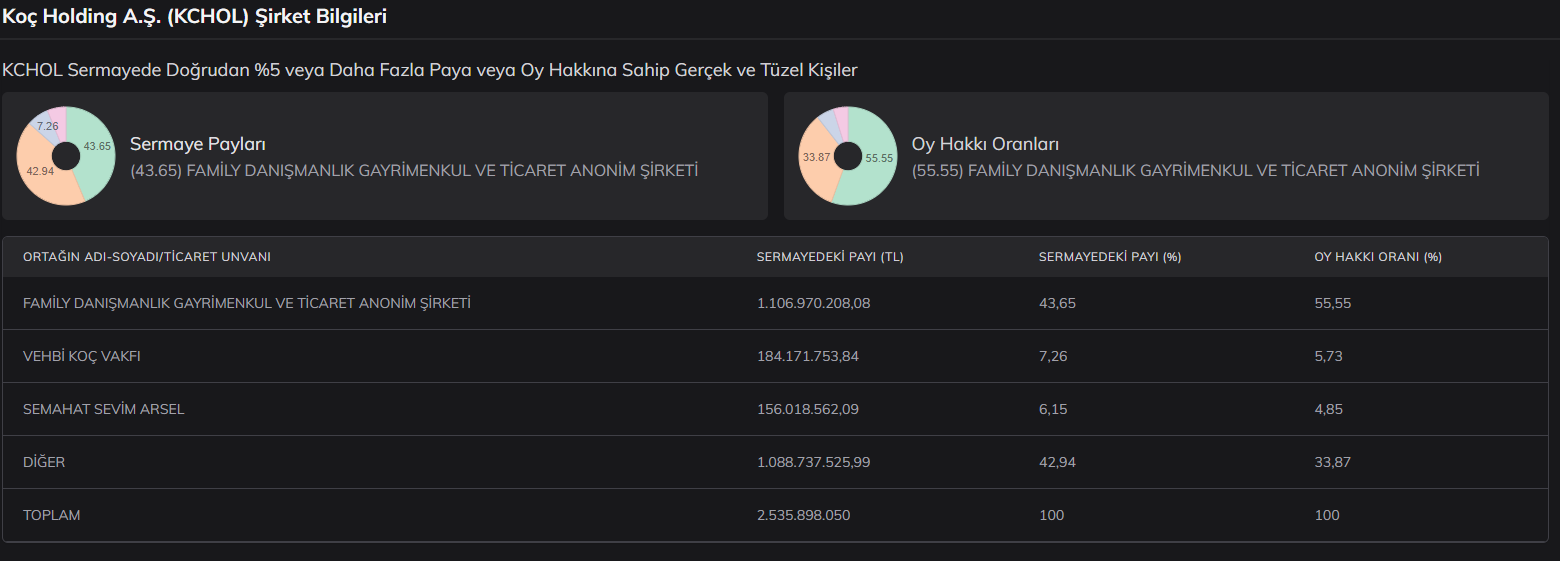This screenshot has height=561, width=1560.
Task: Click the Sermayedeki Payı (TL) column header
Action: tap(830, 257)
